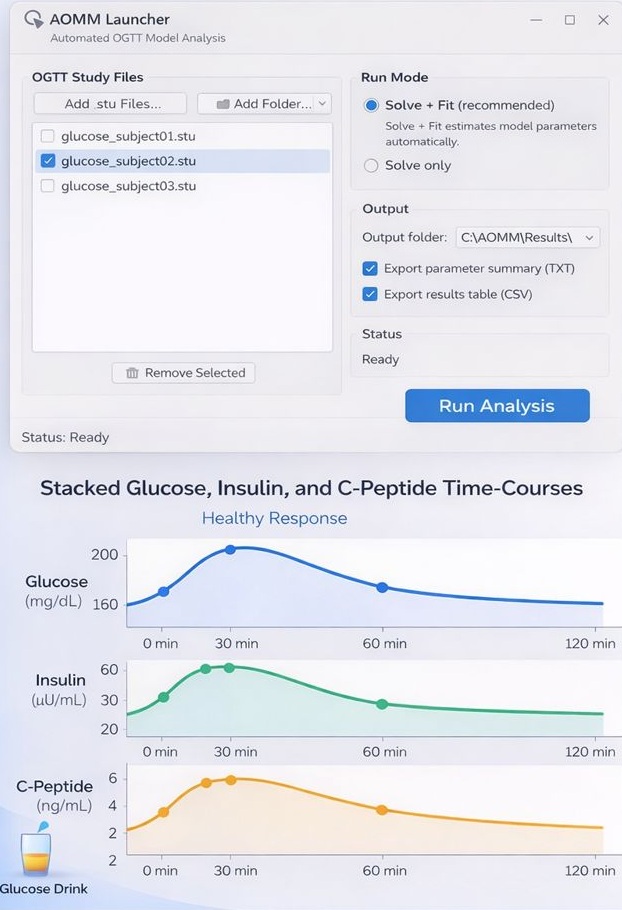Screen dimensions: 622x910
Task: Uncheck the glucose_subject02.stu checkbox
Action: (47, 160)
